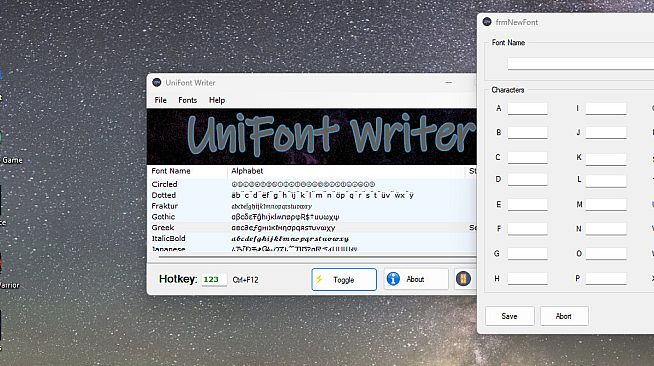Click the character field for letter O

pyautogui.click(x=606, y=254)
